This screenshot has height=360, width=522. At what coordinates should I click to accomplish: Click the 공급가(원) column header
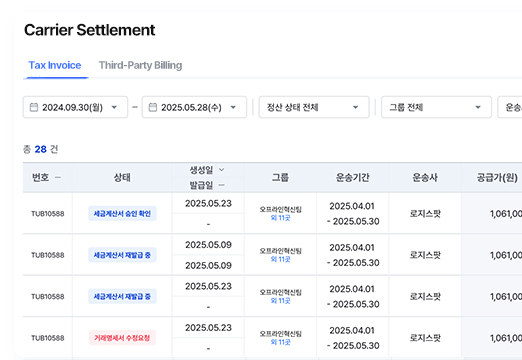[497, 178]
